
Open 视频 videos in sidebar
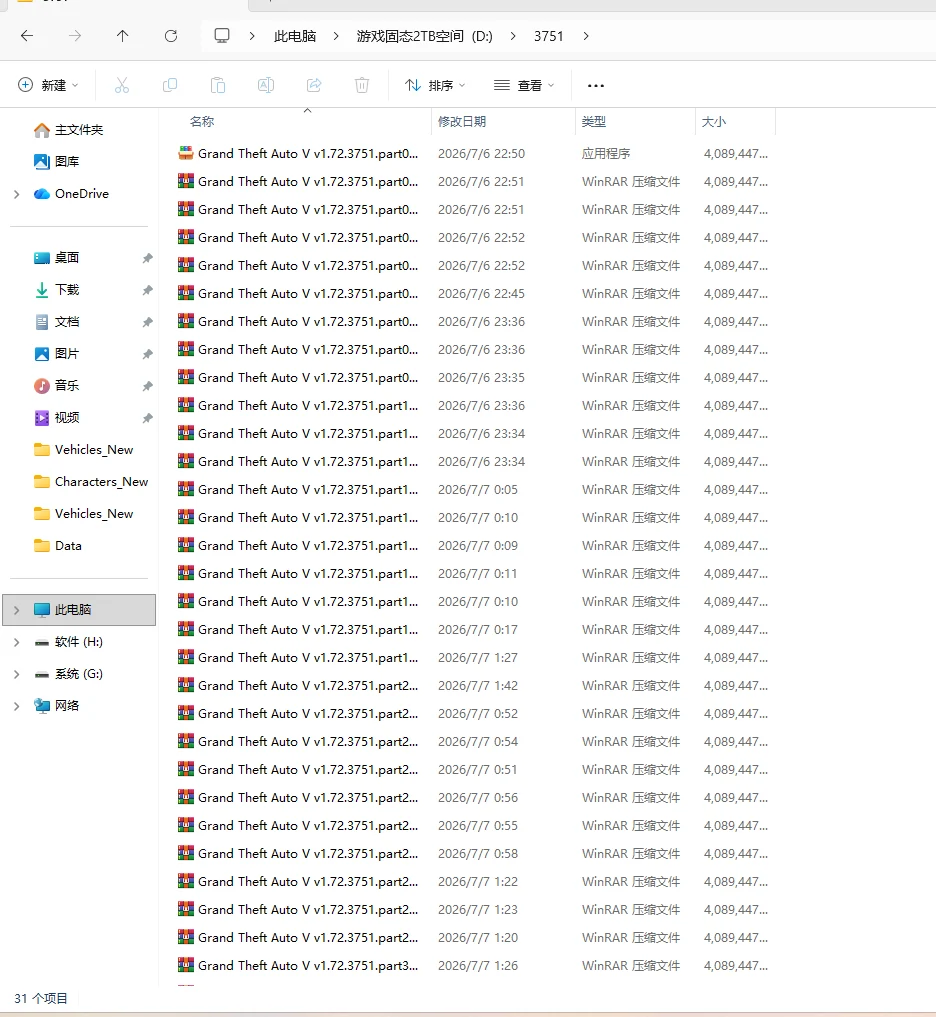67,417
